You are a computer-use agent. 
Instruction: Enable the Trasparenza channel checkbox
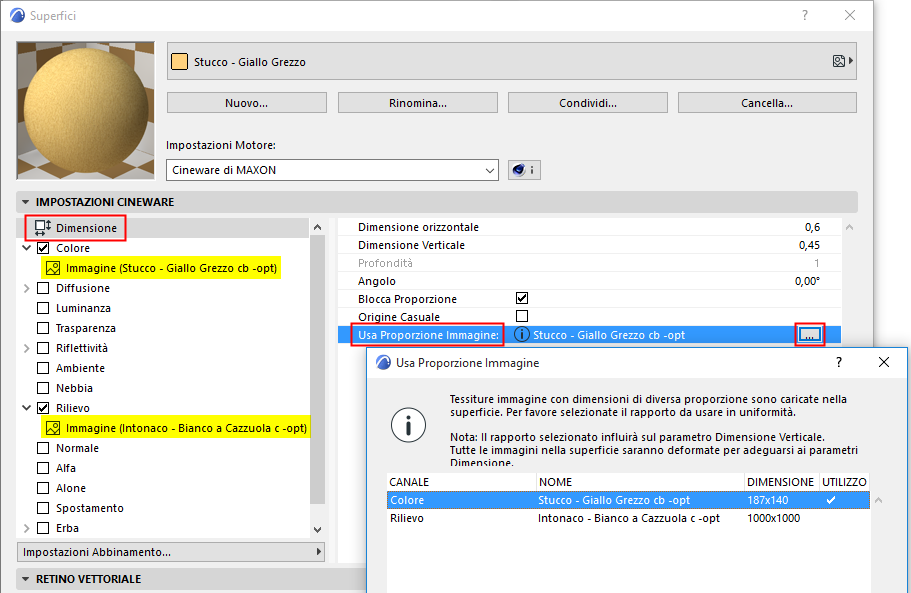point(43,328)
